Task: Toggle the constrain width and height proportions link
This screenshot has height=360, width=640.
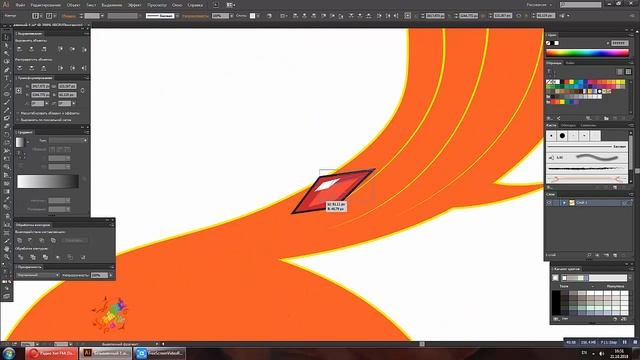Action: (82, 90)
